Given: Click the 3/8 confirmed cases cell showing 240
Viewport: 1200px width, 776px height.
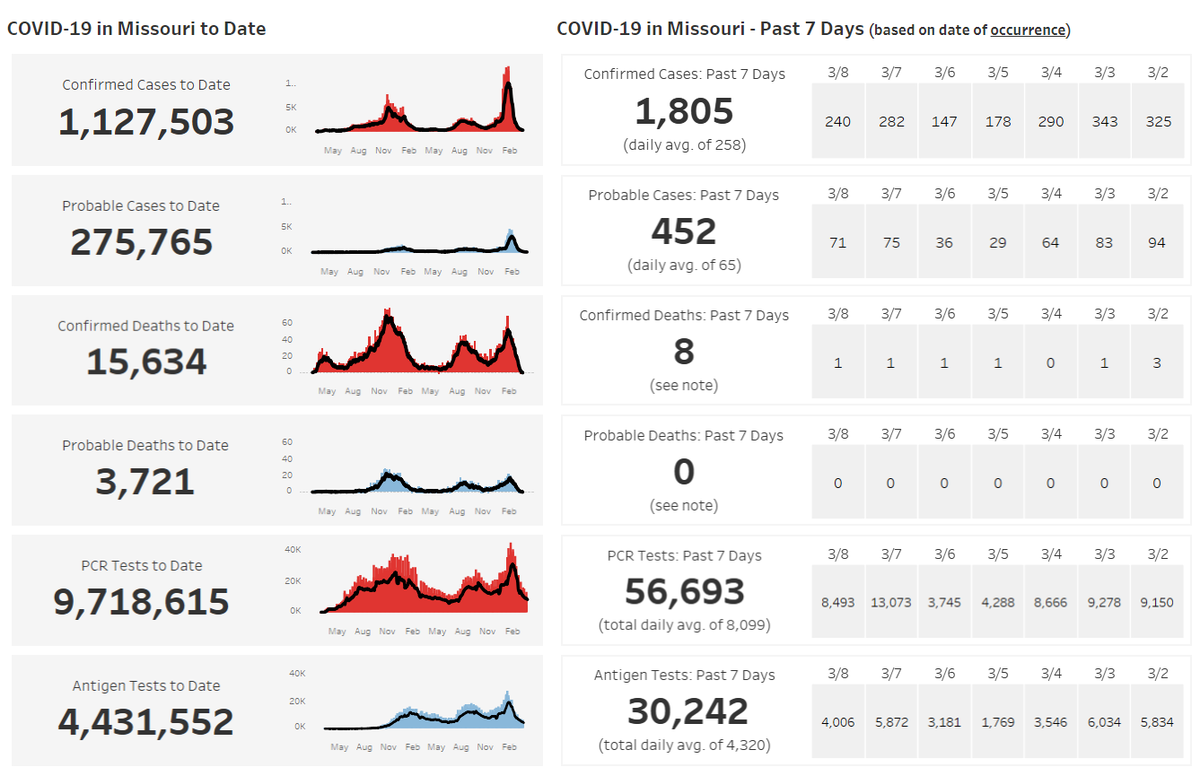Looking at the screenshot, I should pos(838,122).
